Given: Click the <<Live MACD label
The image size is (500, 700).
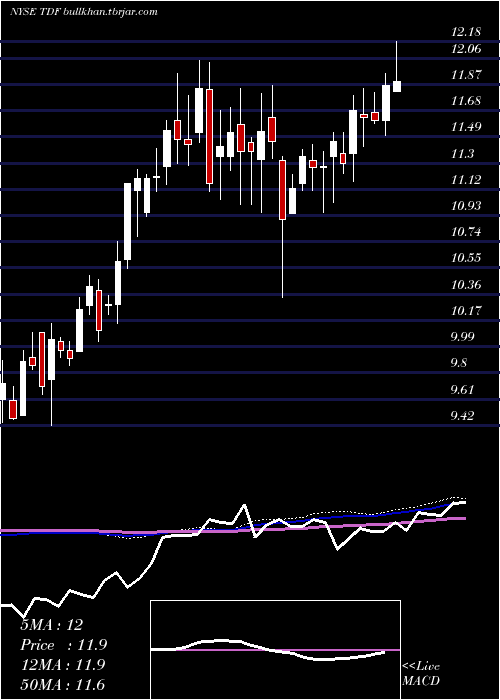Looking at the screenshot, I should (x=421, y=673).
